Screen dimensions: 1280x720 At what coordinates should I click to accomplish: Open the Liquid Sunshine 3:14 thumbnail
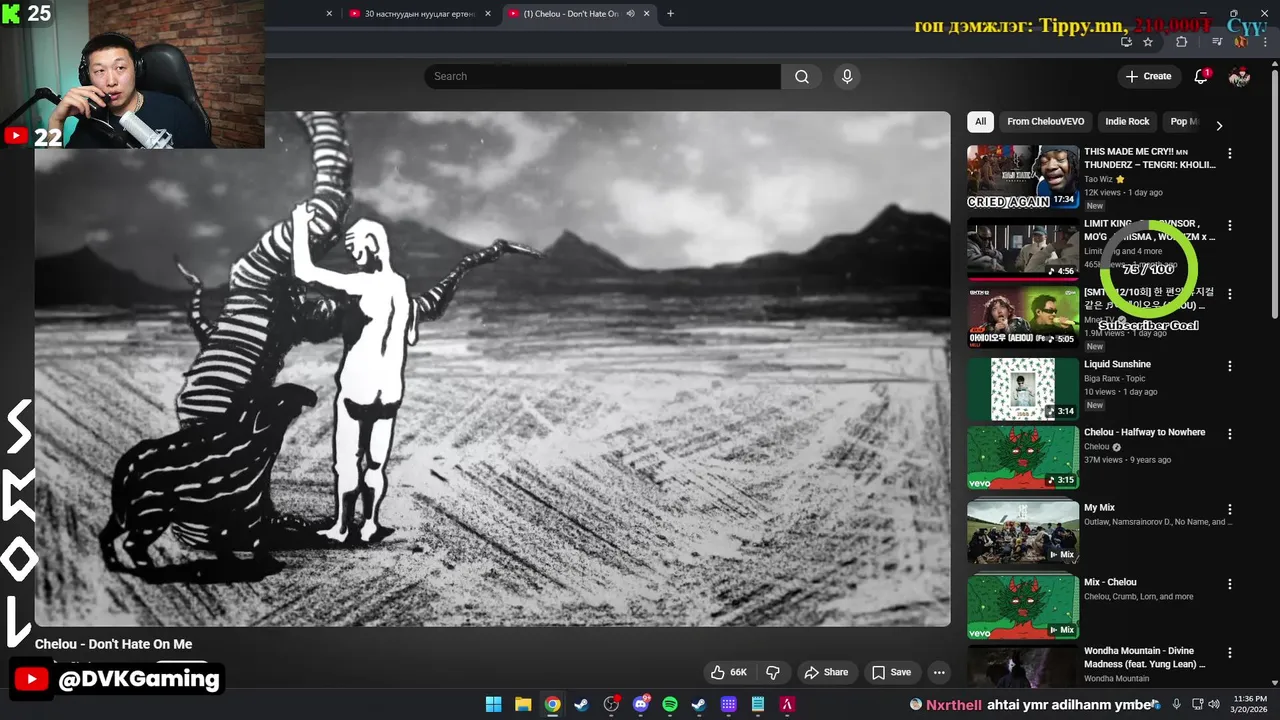coord(1023,389)
